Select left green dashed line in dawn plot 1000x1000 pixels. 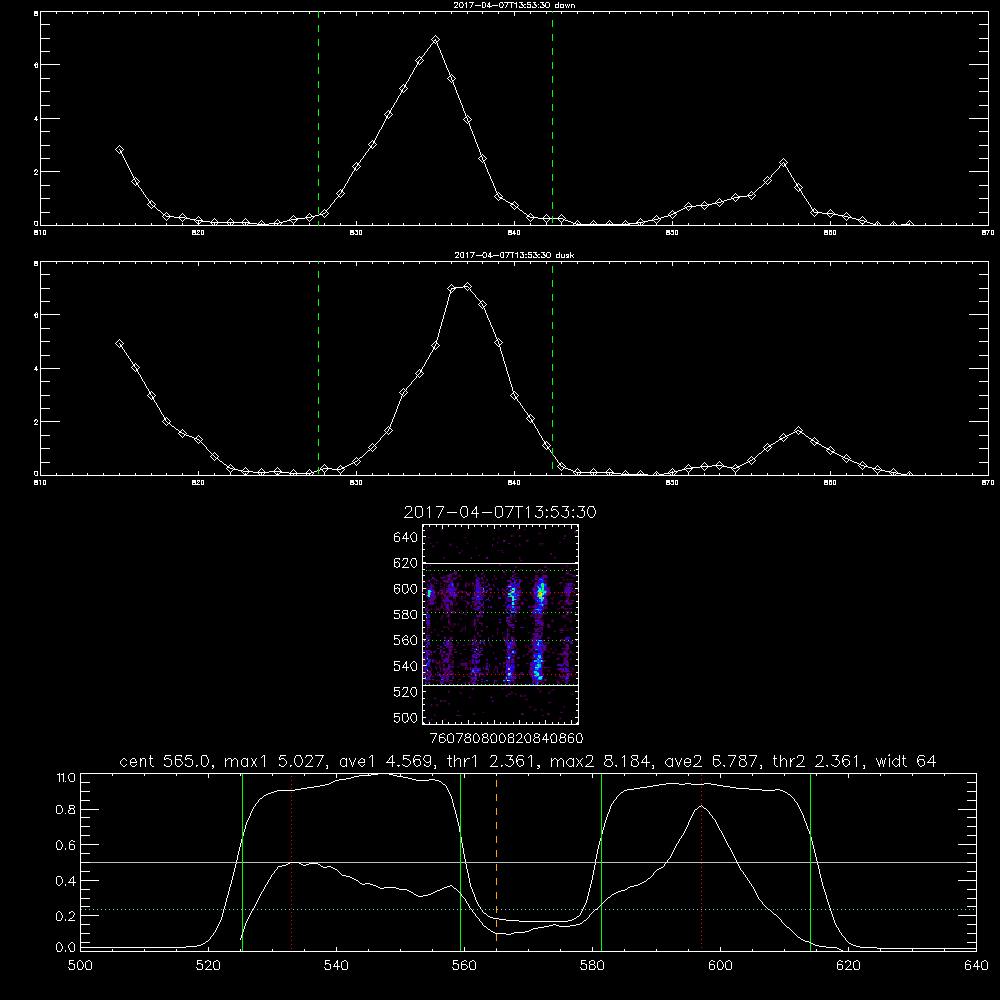coord(318,118)
